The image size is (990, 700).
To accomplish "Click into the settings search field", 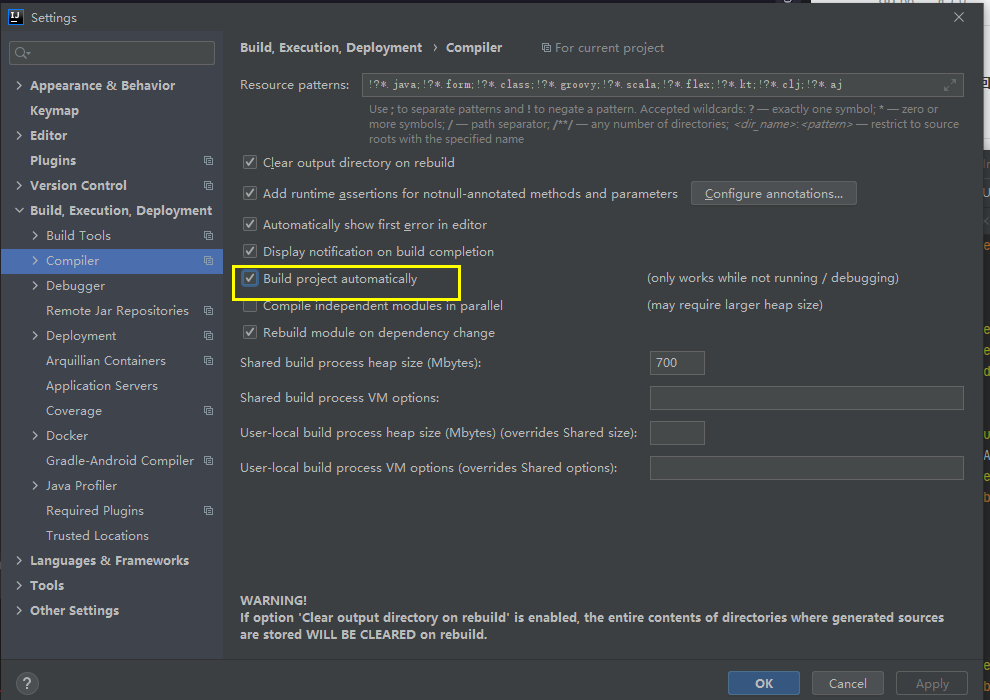I will (x=112, y=53).
